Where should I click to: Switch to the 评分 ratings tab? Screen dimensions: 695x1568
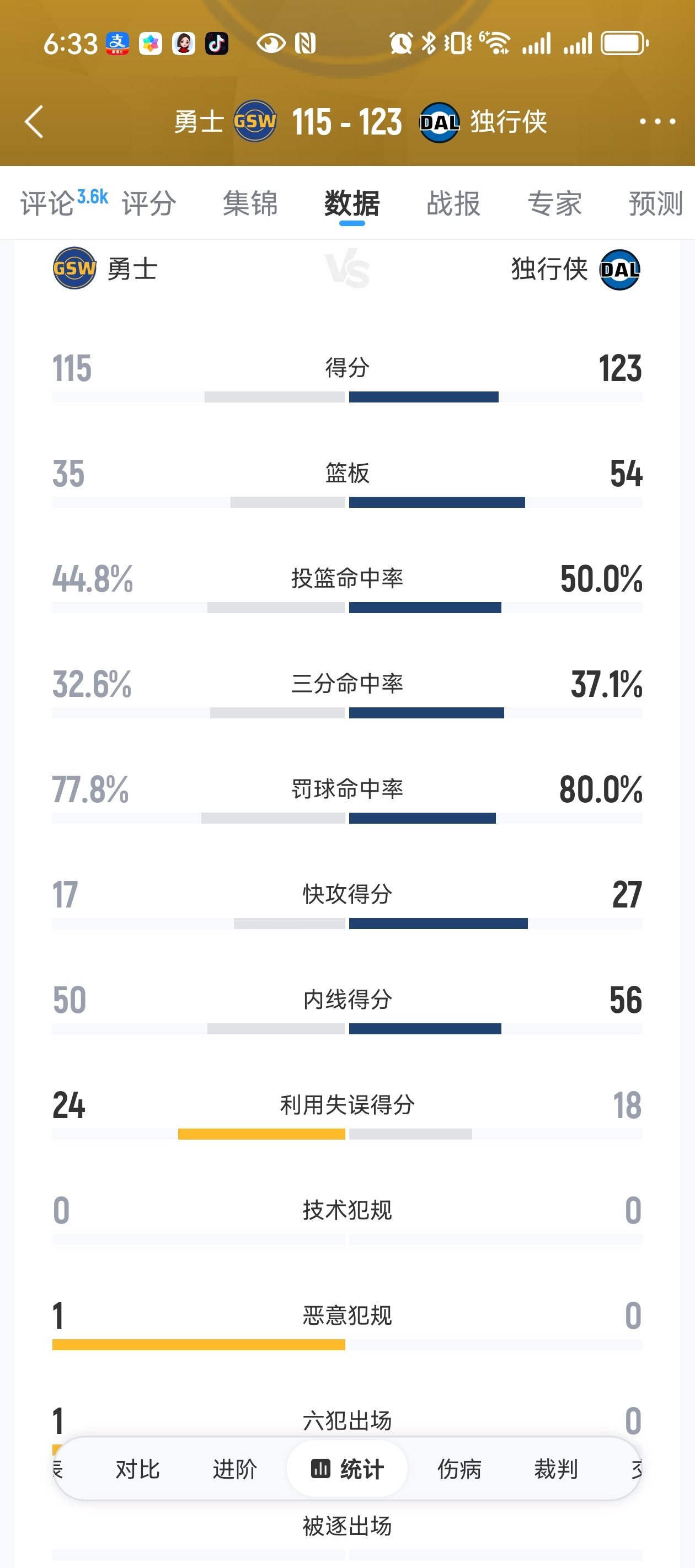pos(148,203)
